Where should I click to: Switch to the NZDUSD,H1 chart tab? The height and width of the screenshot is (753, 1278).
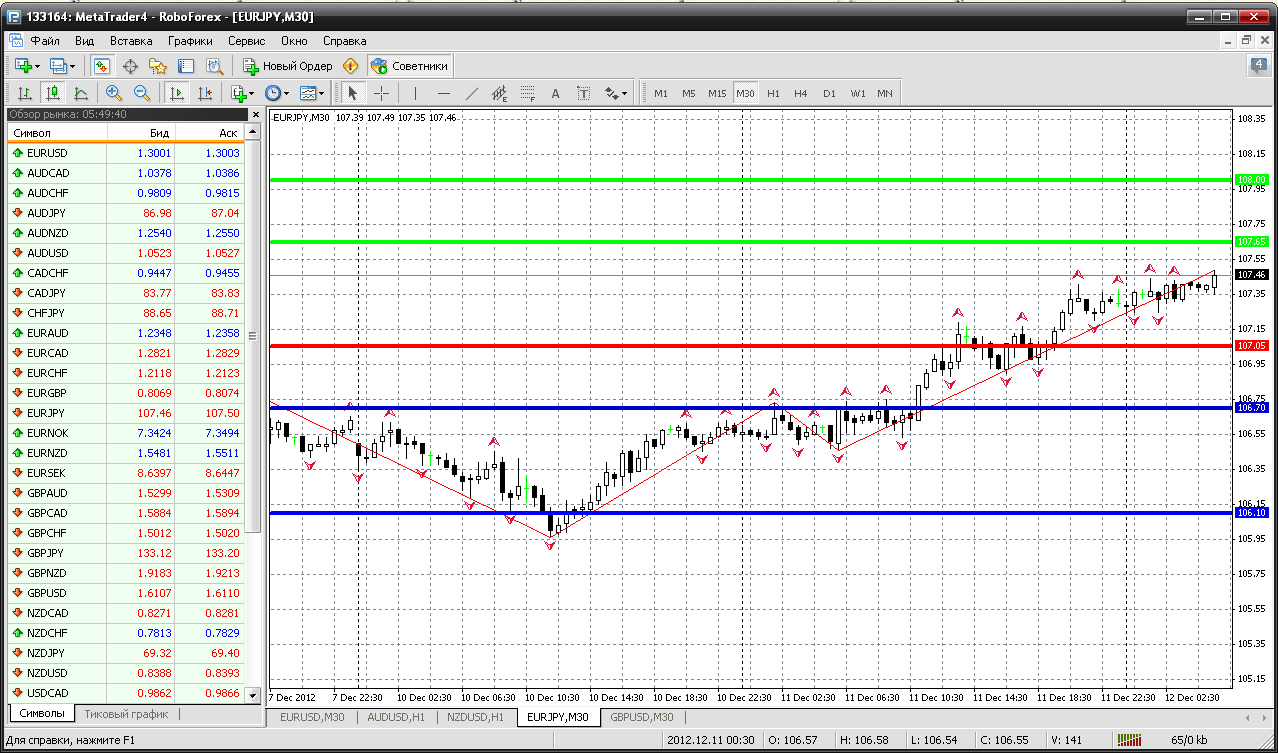click(477, 717)
